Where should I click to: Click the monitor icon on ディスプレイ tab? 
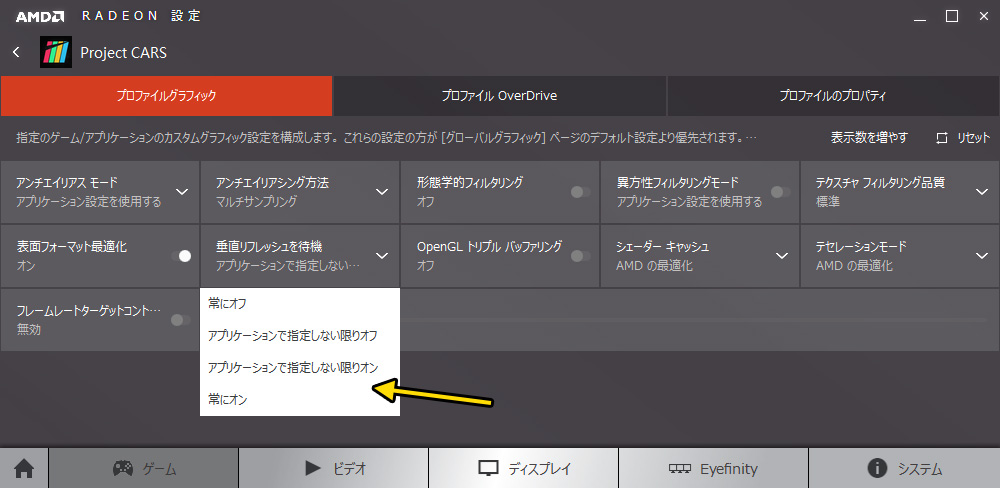point(488,469)
